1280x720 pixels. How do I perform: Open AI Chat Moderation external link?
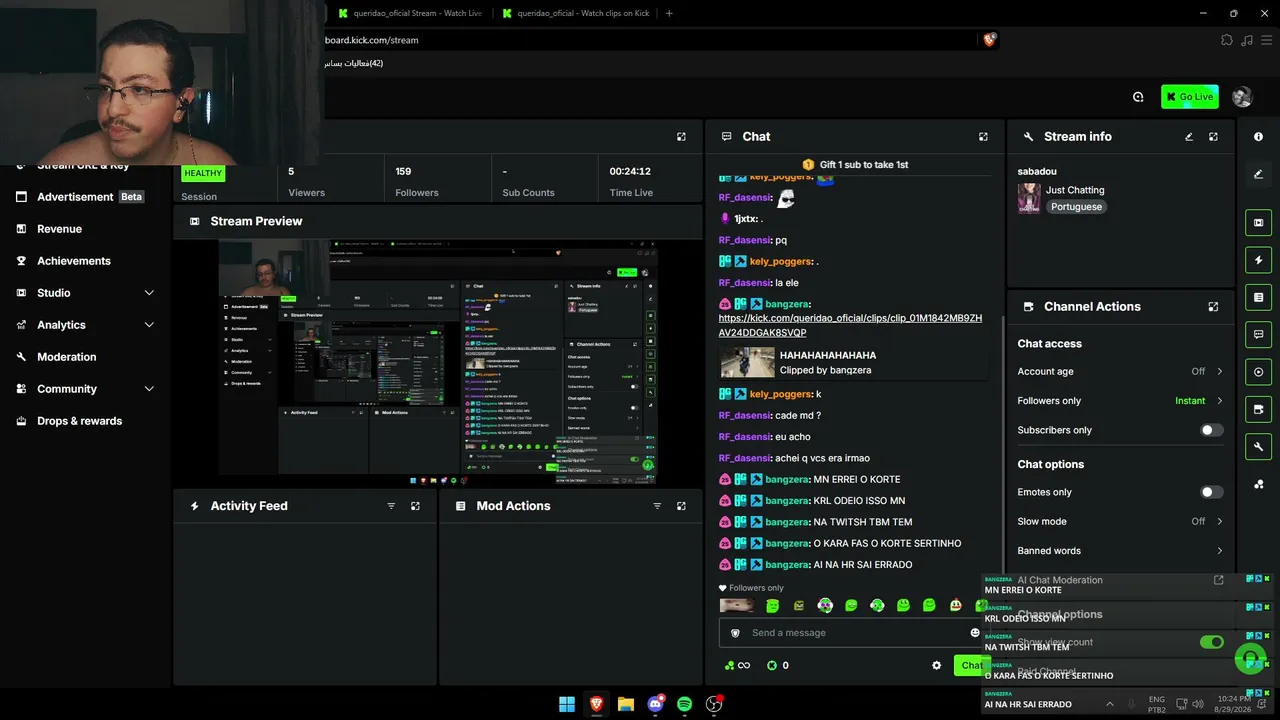pos(1218,580)
